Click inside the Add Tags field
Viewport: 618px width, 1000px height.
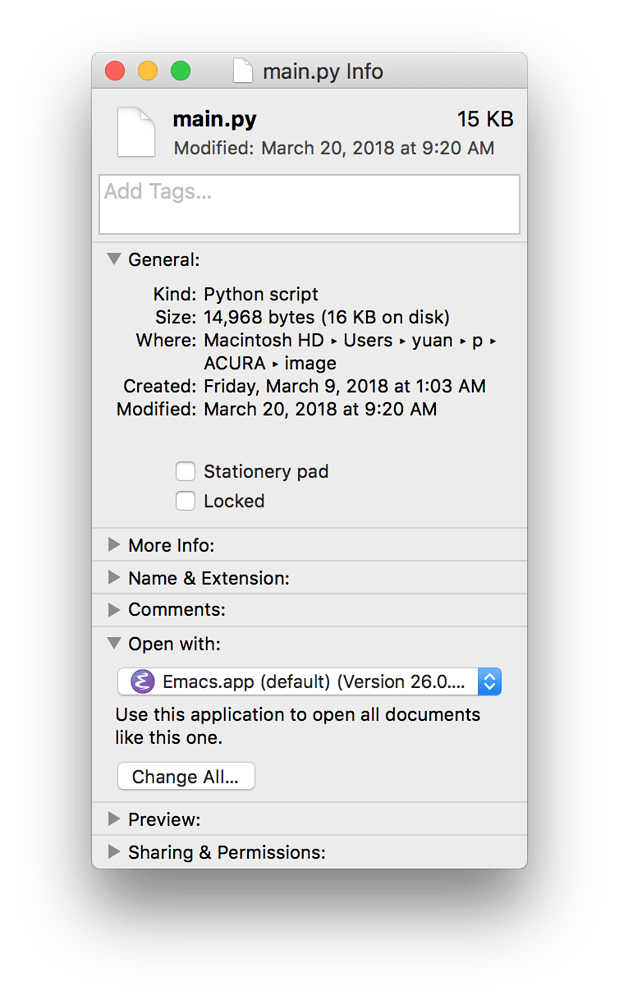coord(309,204)
